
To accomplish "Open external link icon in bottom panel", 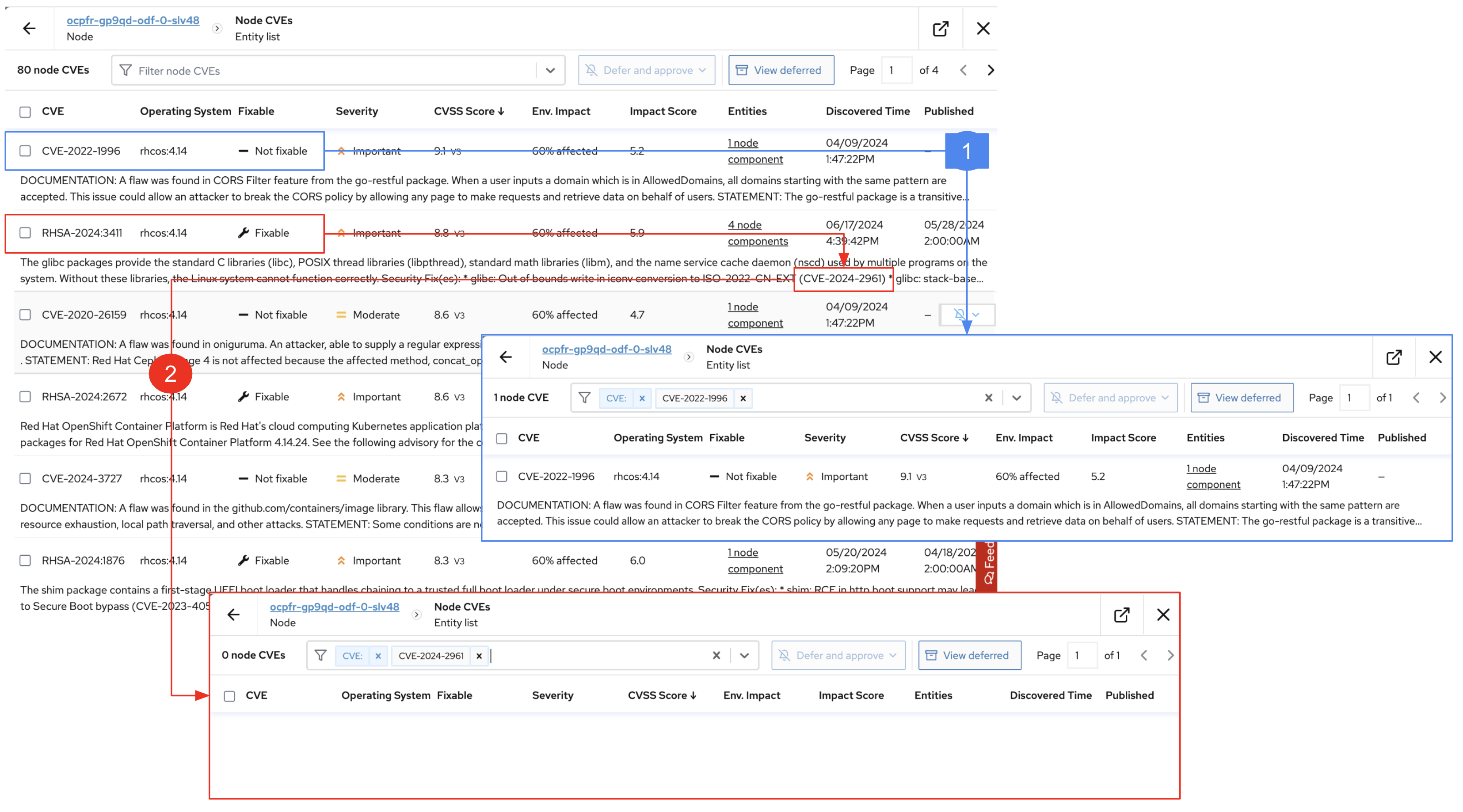I will (x=1122, y=615).
